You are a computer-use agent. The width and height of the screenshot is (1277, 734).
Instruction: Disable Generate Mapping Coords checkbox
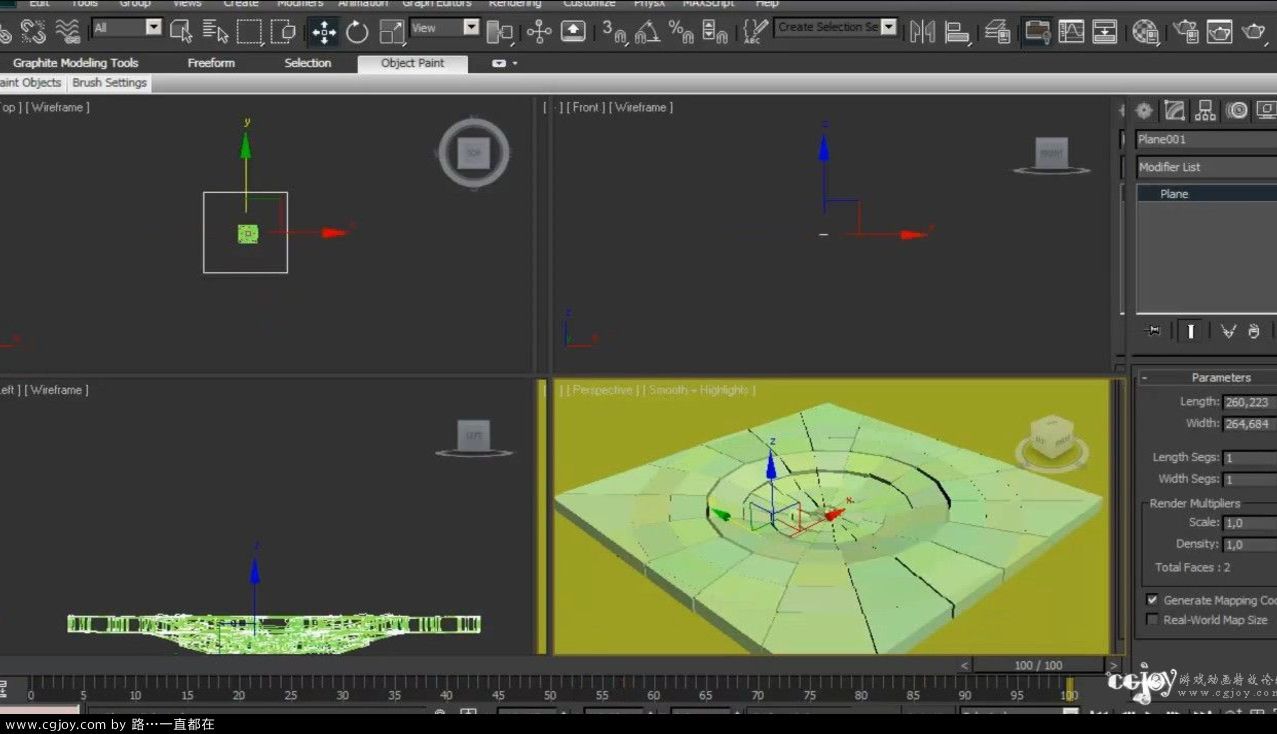(x=1153, y=600)
